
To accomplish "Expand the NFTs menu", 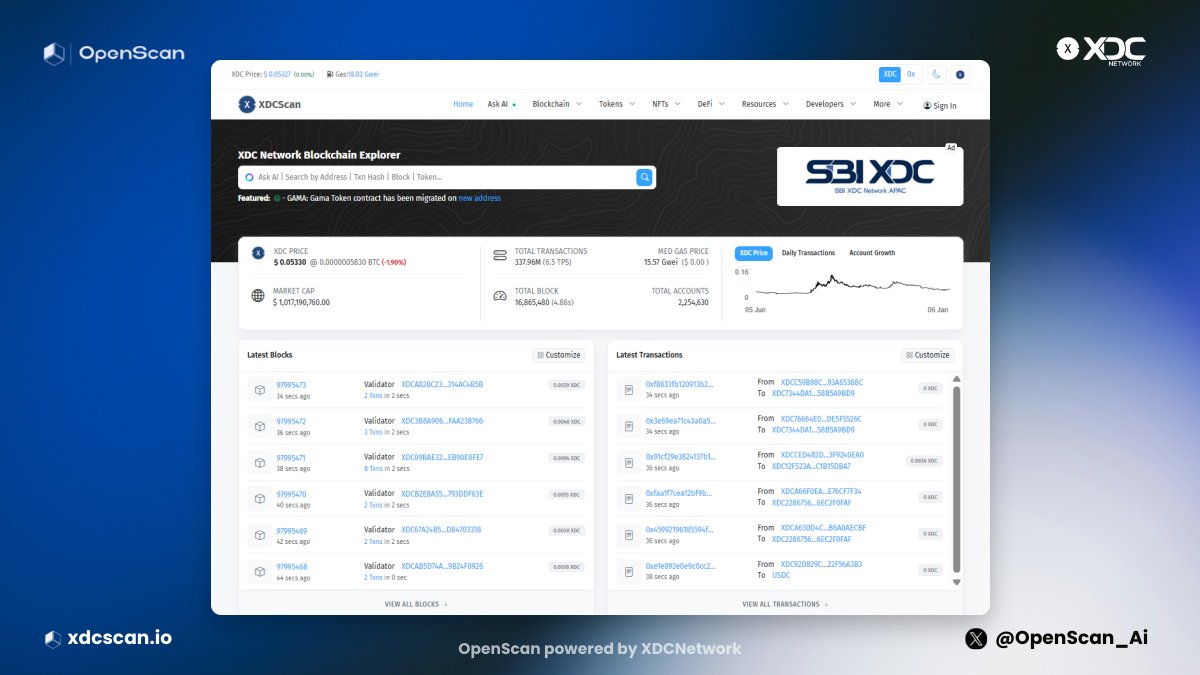I will (666, 104).
